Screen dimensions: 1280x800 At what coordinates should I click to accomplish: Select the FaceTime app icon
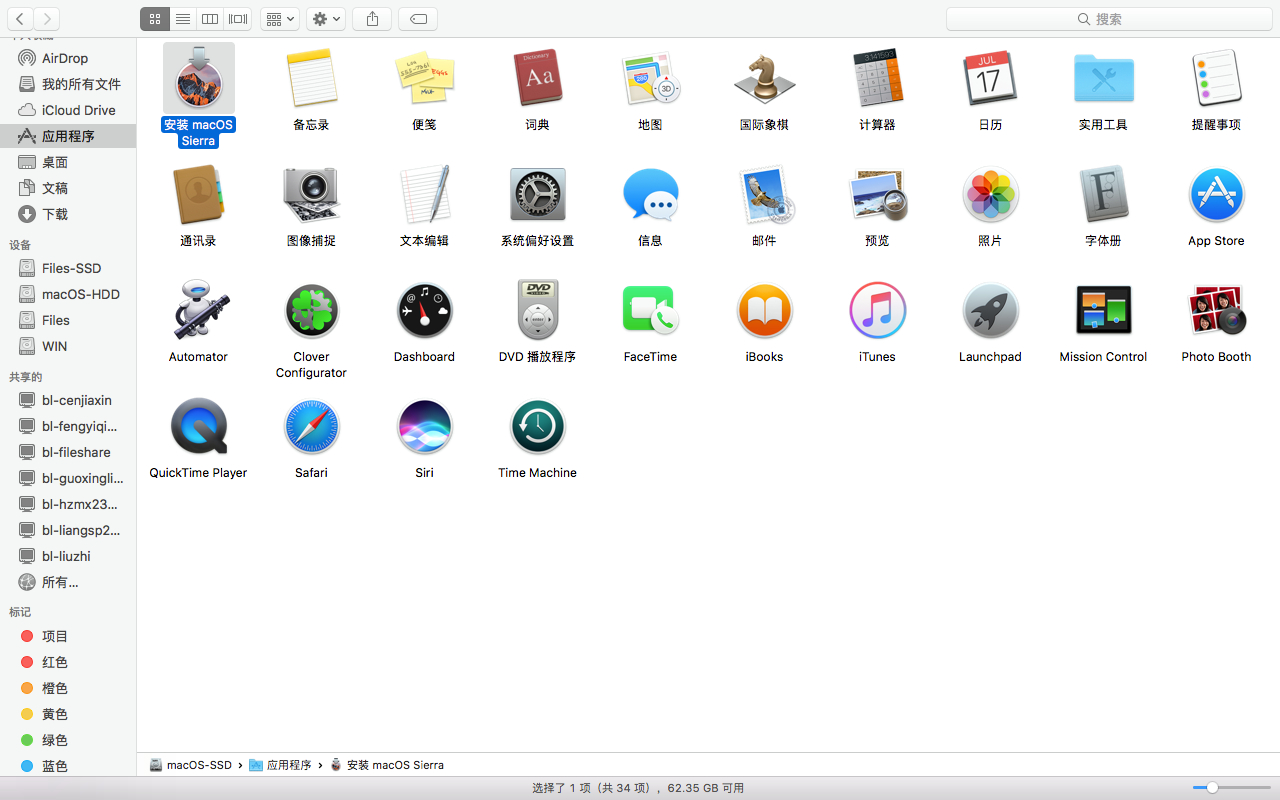(x=650, y=311)
